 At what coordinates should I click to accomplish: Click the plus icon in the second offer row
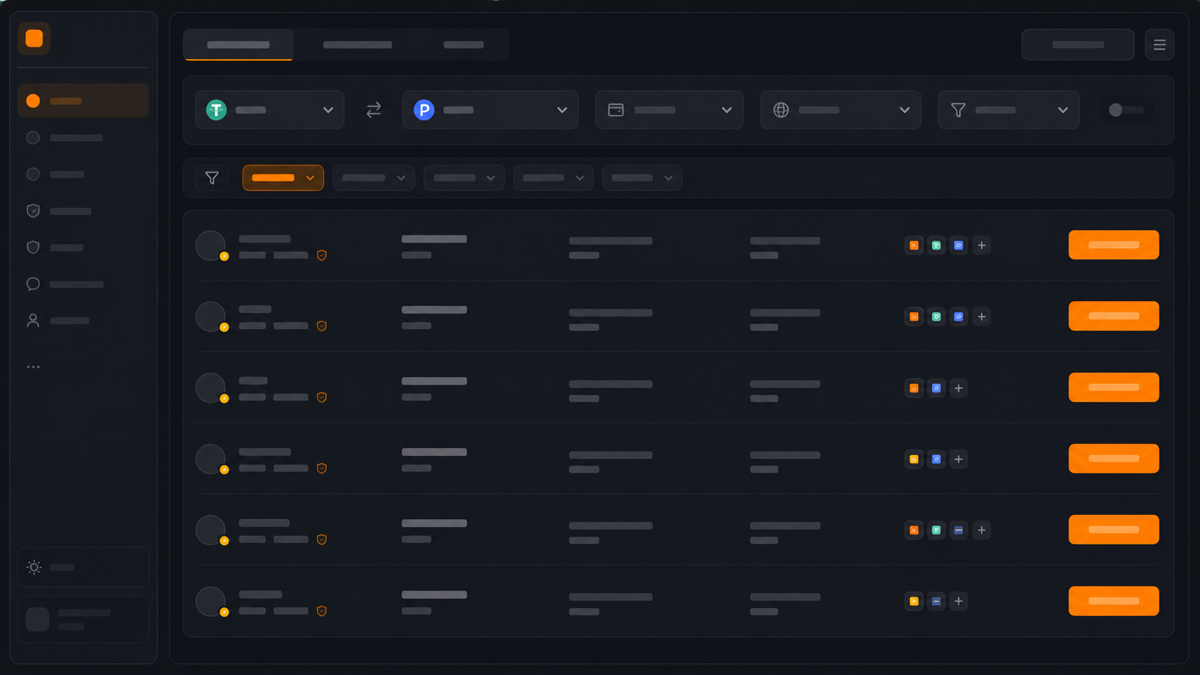click(982, 316)
